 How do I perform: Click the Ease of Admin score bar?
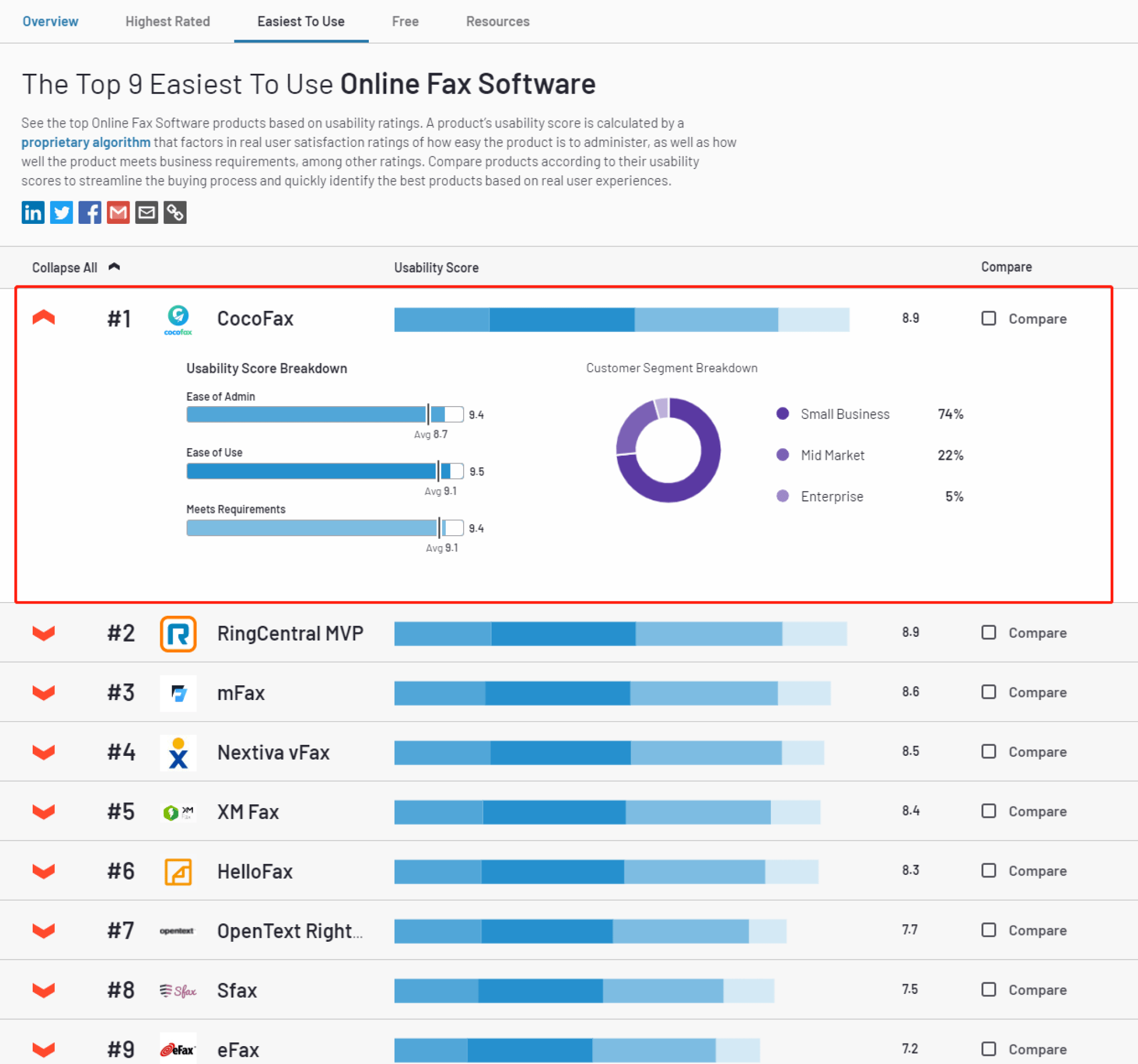coord(325,414)
